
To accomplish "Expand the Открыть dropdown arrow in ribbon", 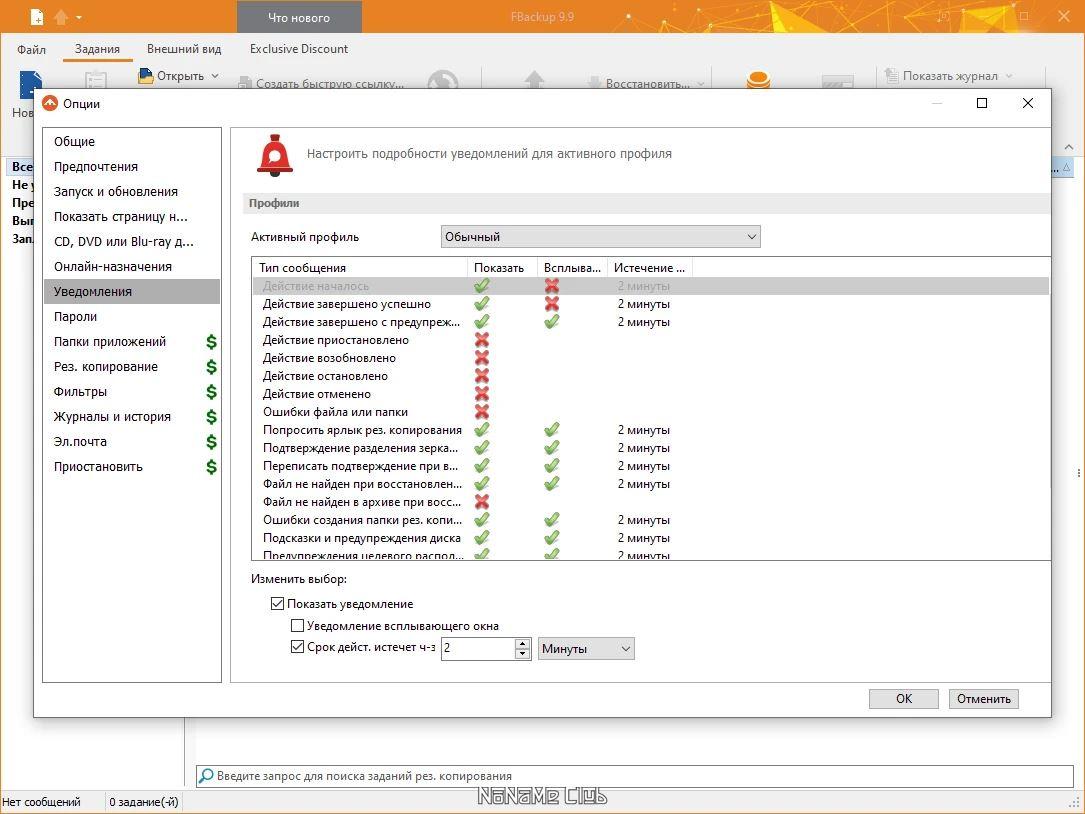I will [x=215, y=75].
